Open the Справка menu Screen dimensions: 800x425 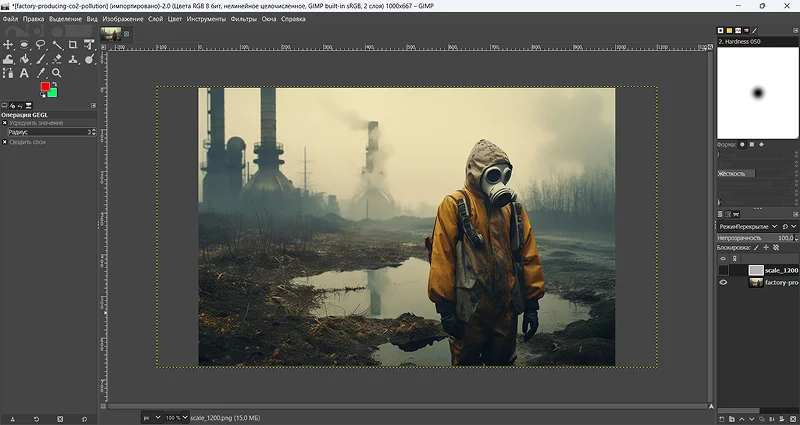point(293,19)
